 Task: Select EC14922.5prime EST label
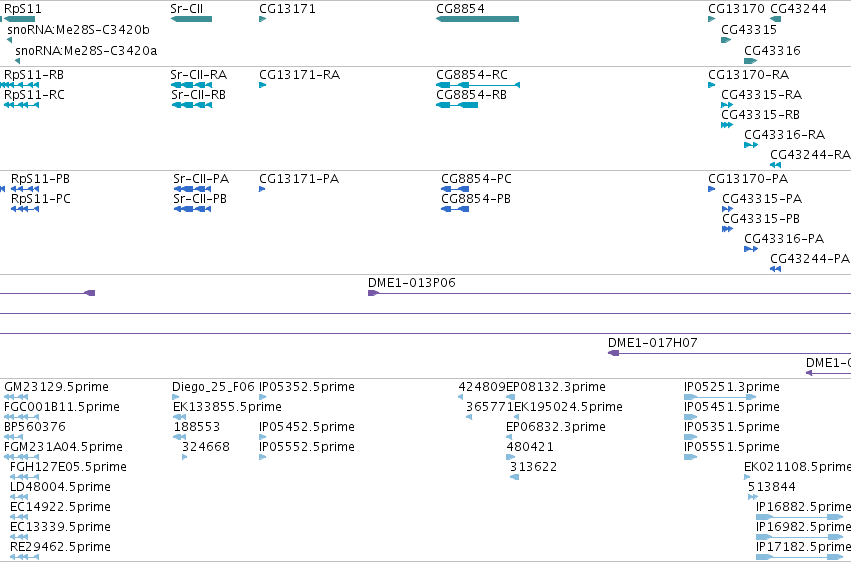coord(60,507)
